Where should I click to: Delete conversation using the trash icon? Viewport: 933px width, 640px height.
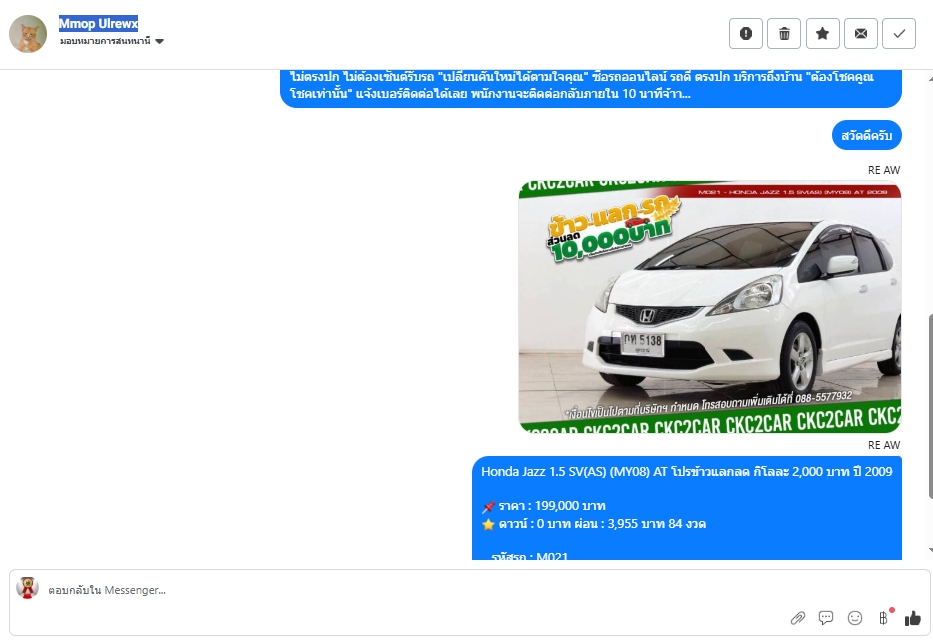tap(784, 34)
